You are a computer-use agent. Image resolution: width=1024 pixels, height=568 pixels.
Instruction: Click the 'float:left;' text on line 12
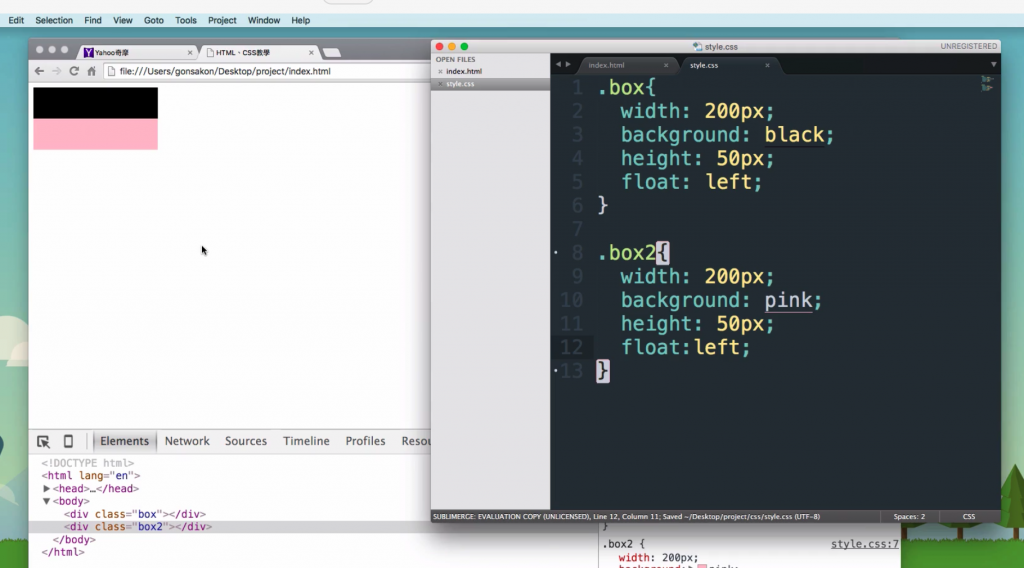[x=685, y=347]
